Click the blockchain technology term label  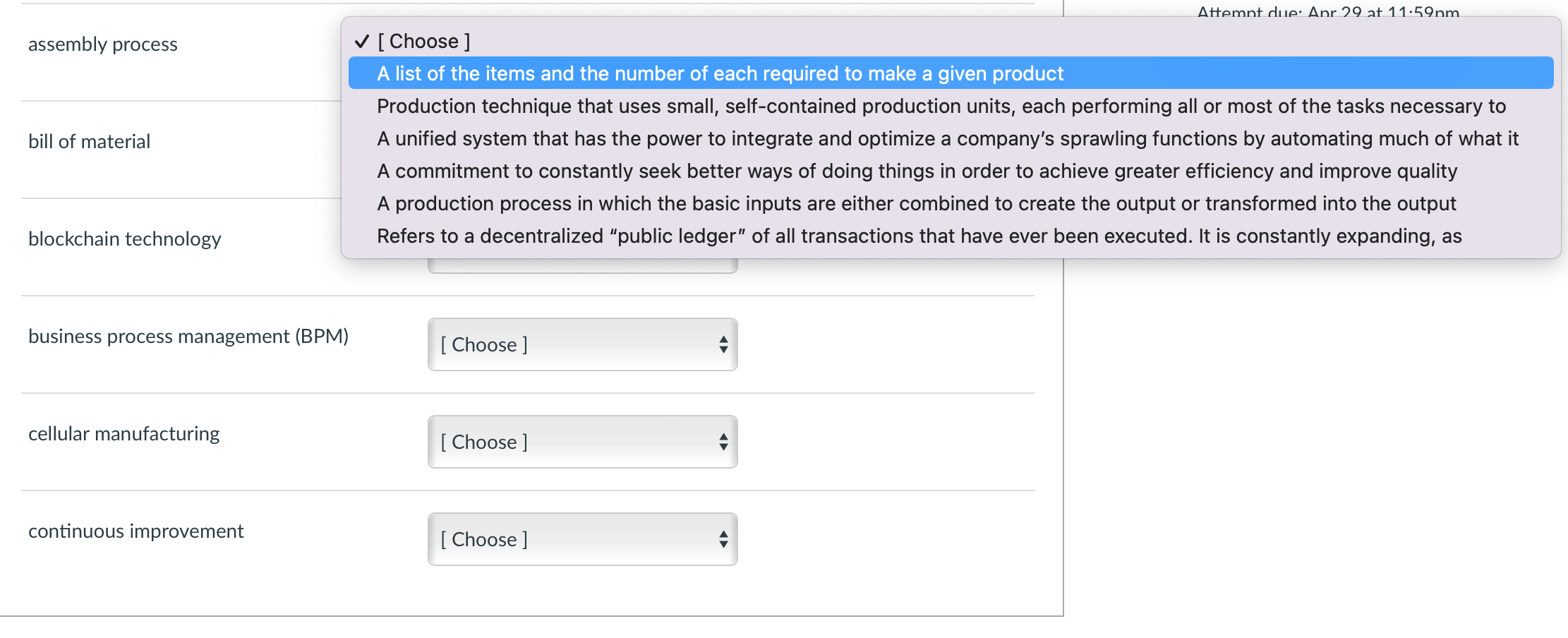point(125,239)
